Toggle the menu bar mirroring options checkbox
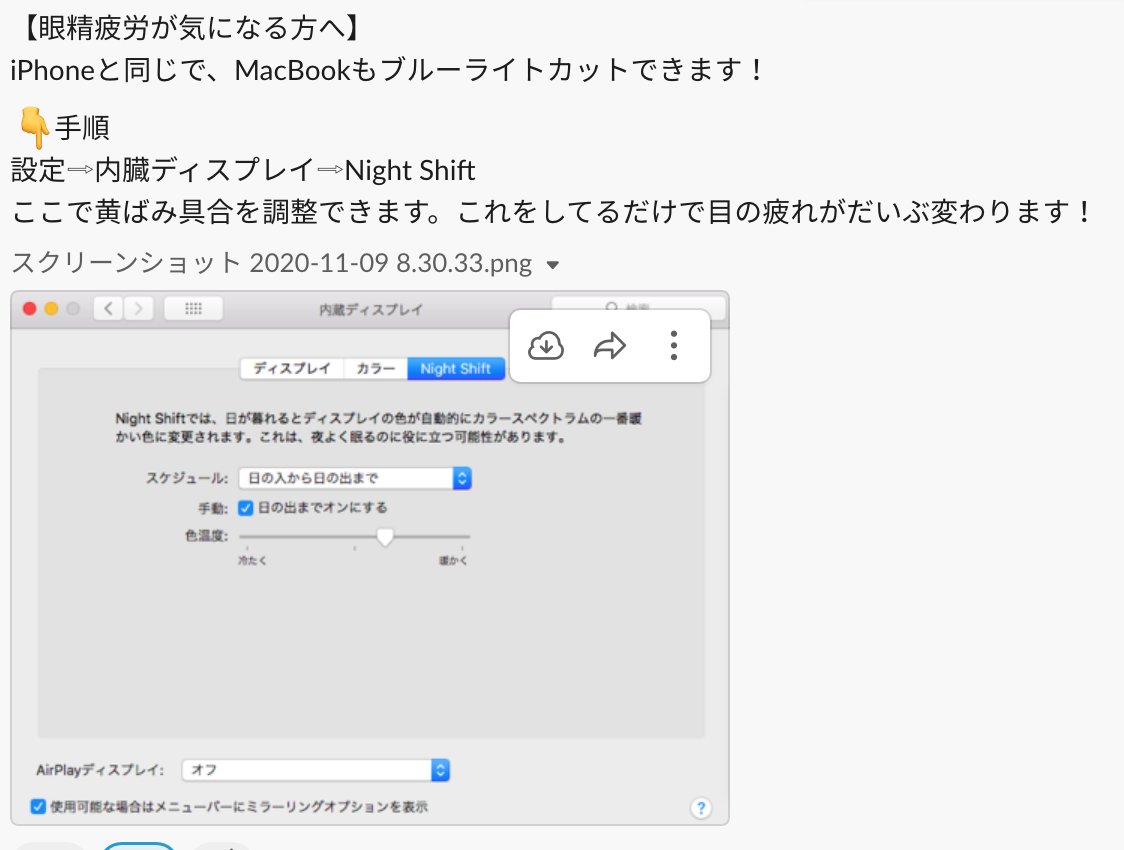 coord(38,806)
